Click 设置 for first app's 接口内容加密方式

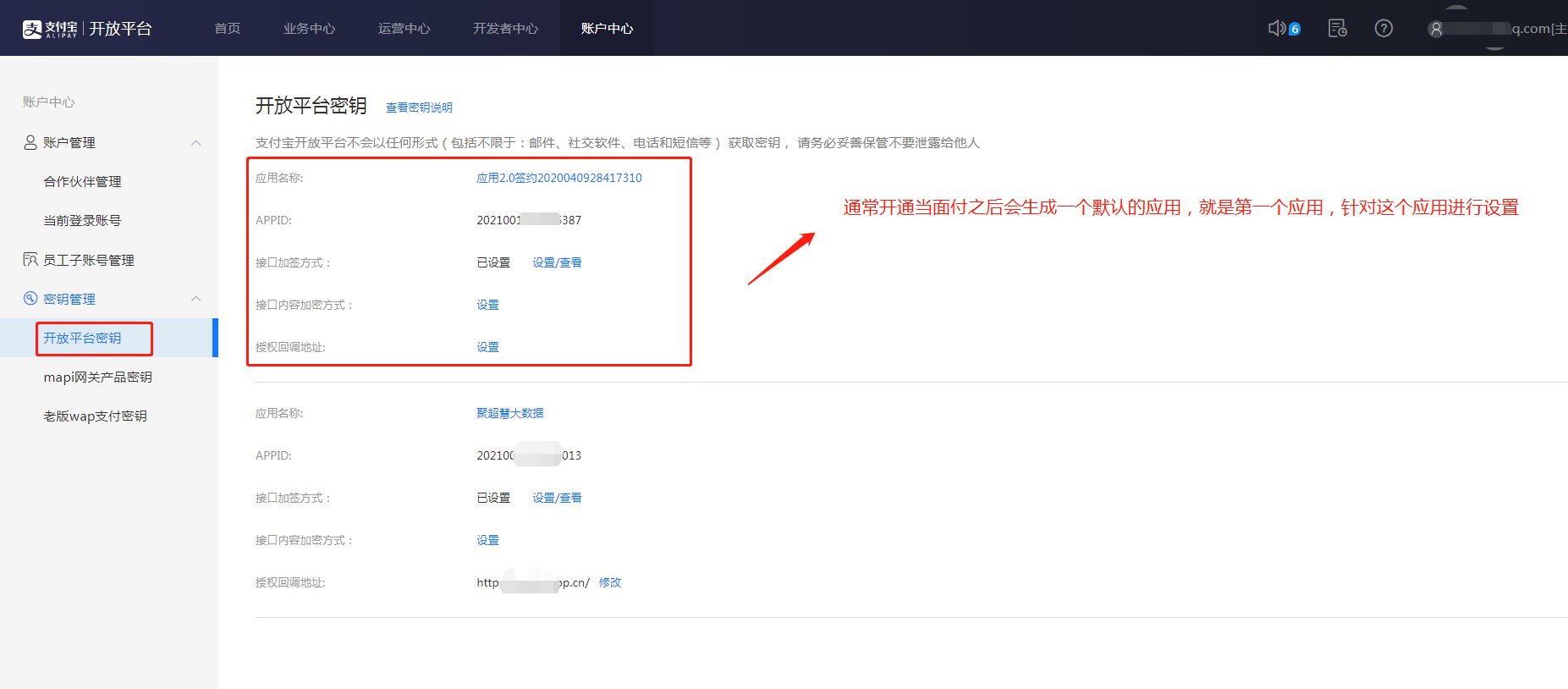(x=487, y=305)
